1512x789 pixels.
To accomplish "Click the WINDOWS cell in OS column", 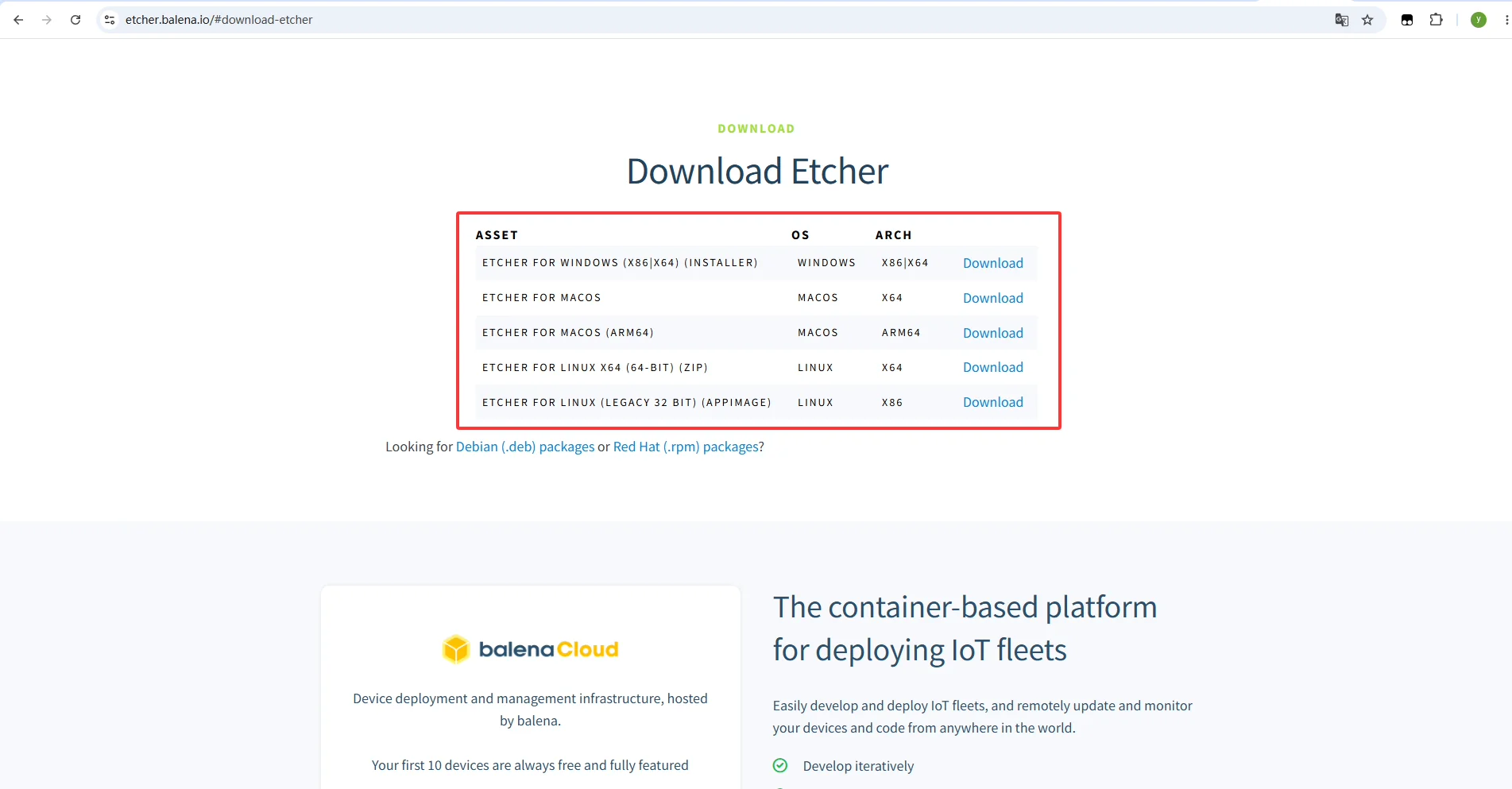I will 826,263.
